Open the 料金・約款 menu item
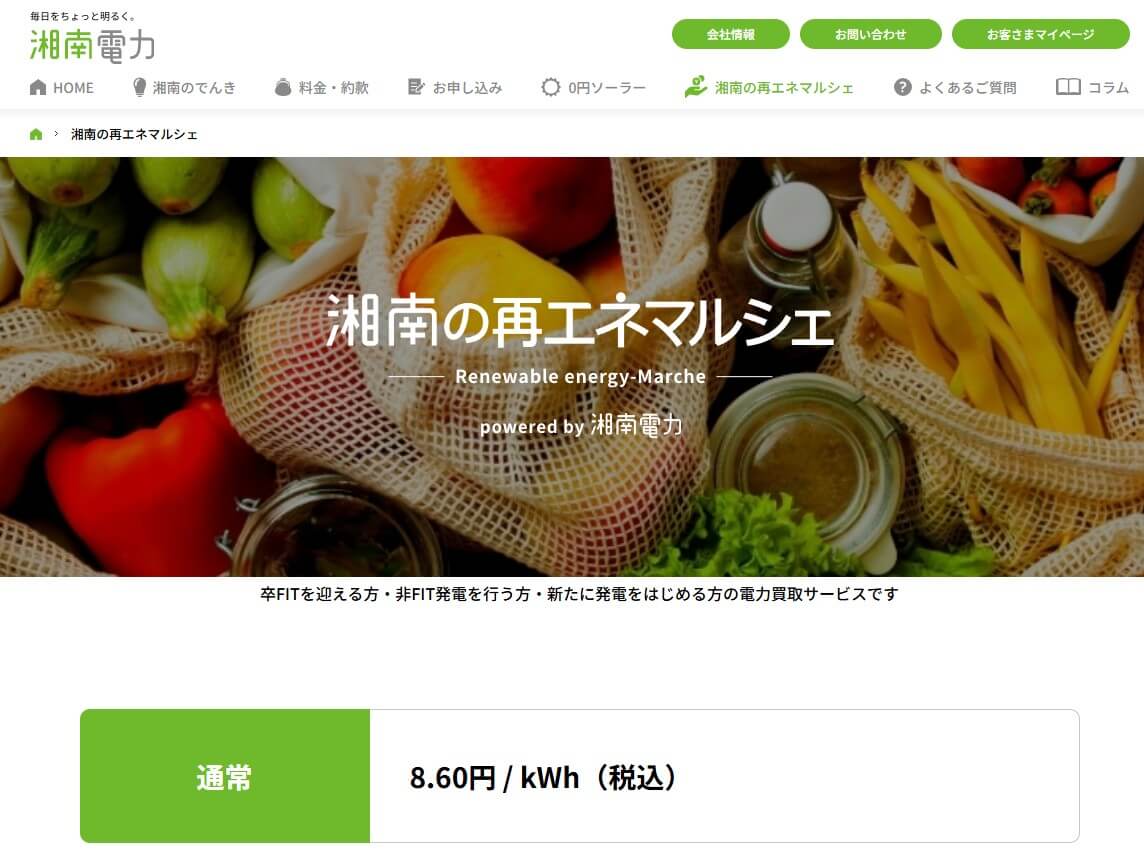 pos(333,88)
